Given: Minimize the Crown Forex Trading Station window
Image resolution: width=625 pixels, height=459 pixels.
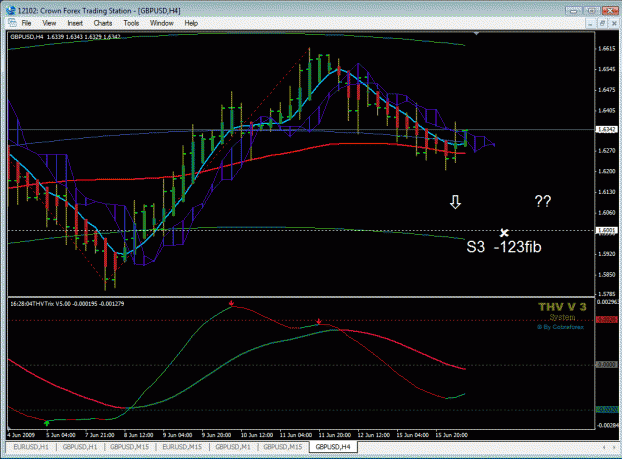Looking at the screenshot, I should (573, 11).
